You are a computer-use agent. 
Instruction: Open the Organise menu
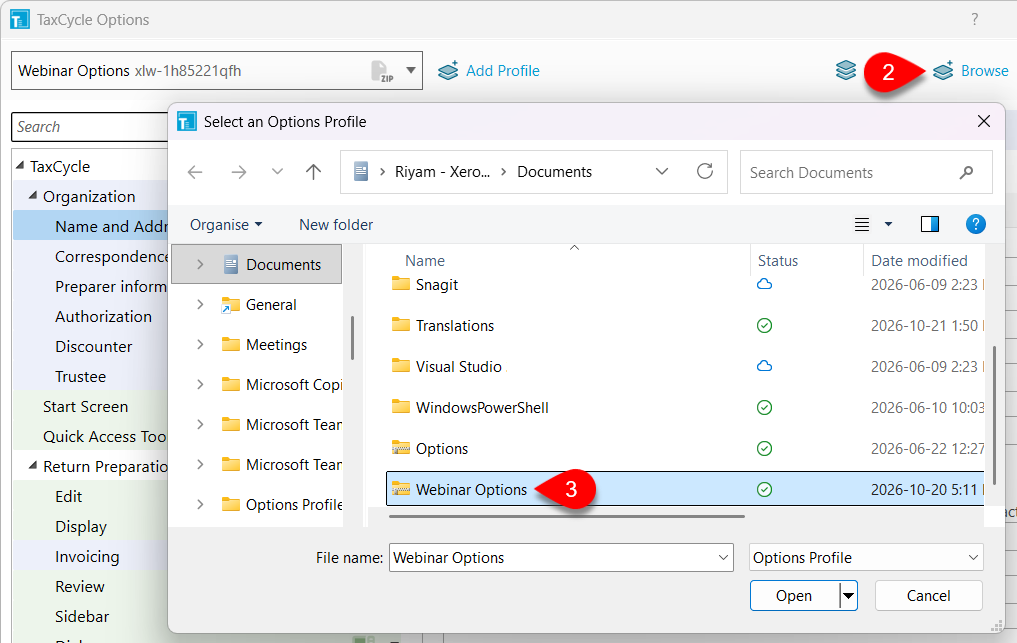point(226,224)
